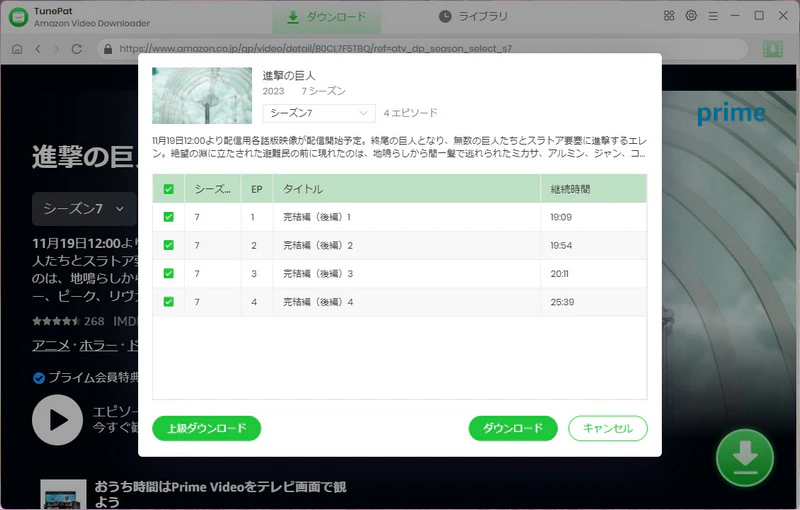Select title 完结編（後編）1
Image resolution: width=800 pixels, height=510 pixels.
tap(317, 217)
